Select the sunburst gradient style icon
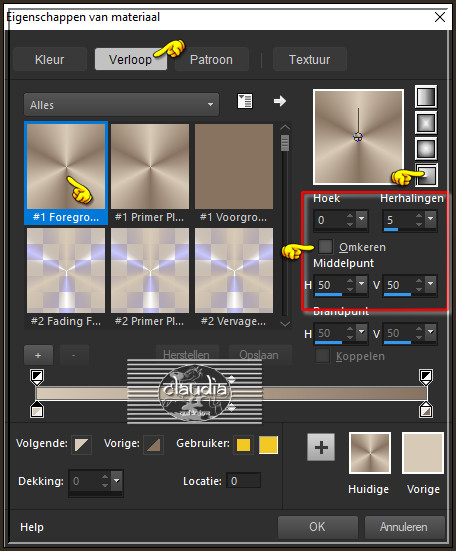 426,148
